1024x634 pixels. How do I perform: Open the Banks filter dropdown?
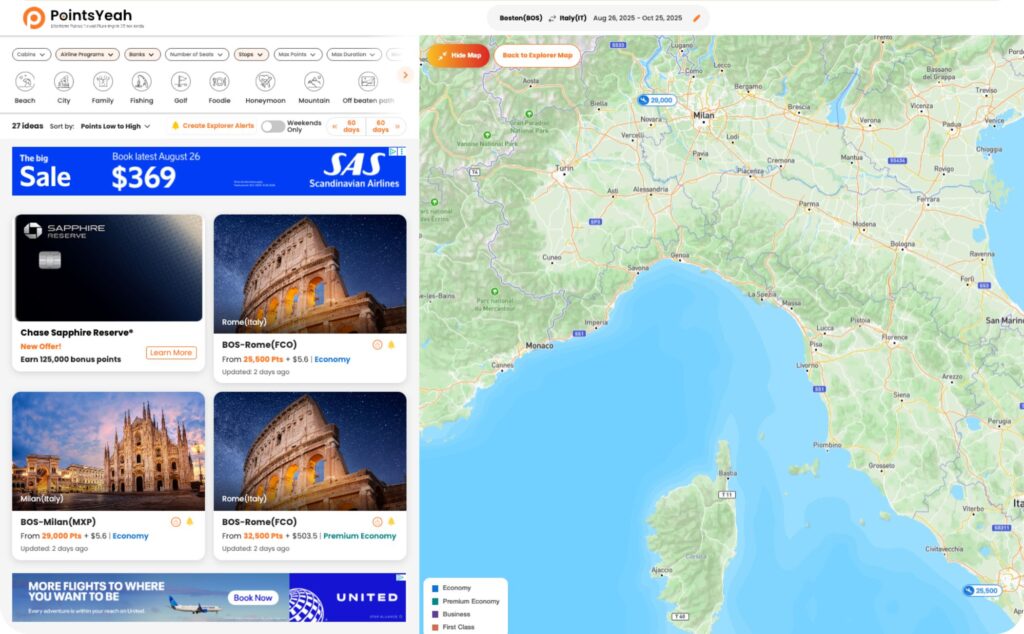coord(142,55)
